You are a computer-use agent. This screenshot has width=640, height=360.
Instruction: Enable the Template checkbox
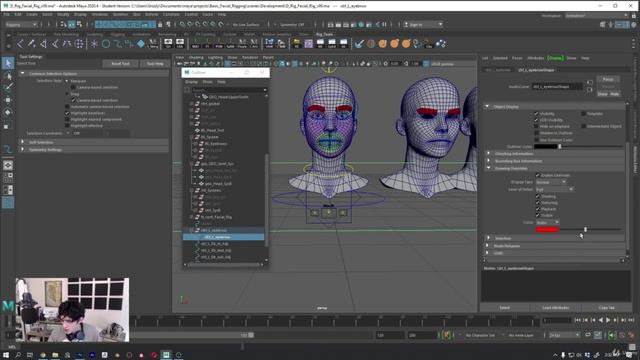584,113
